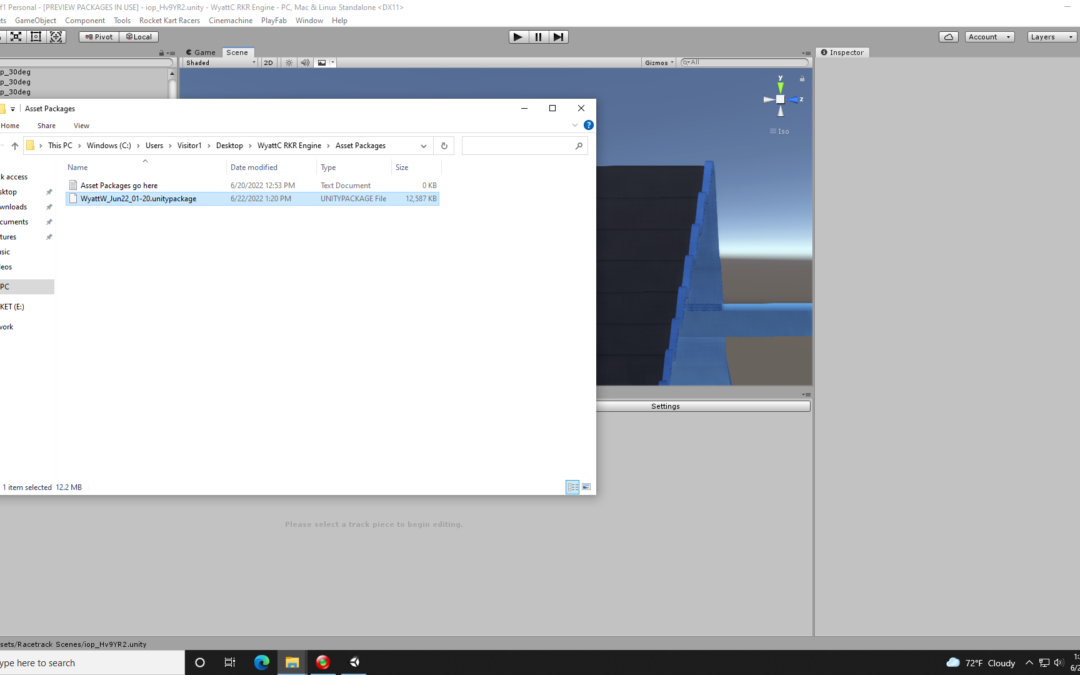
Task: Toggle scene effects image icon
Action: click(322, 63)
